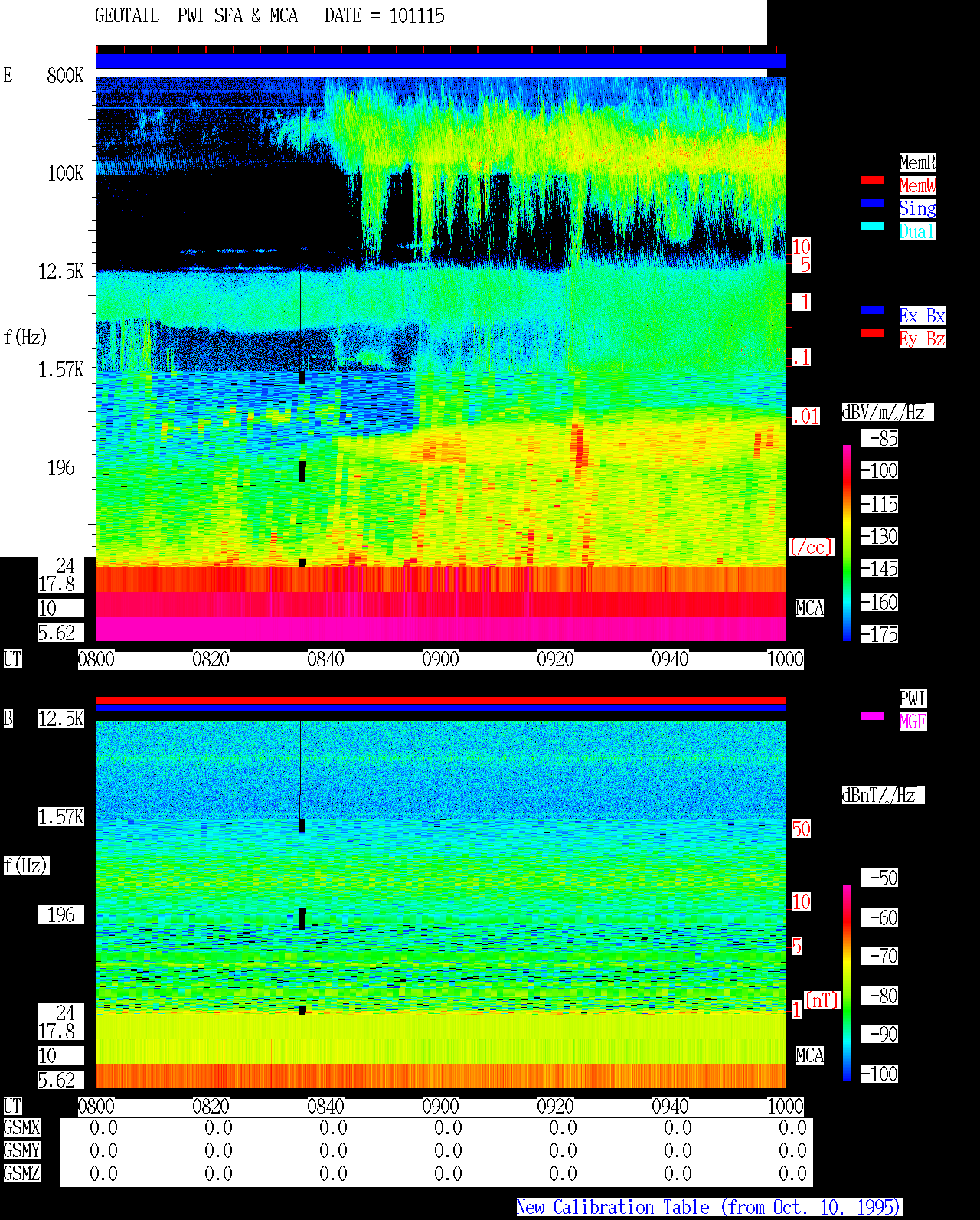Click the MCA label beside the B panel
Image resolution: width=980 pixels, height=1220 pixels.
[810, 1055]
